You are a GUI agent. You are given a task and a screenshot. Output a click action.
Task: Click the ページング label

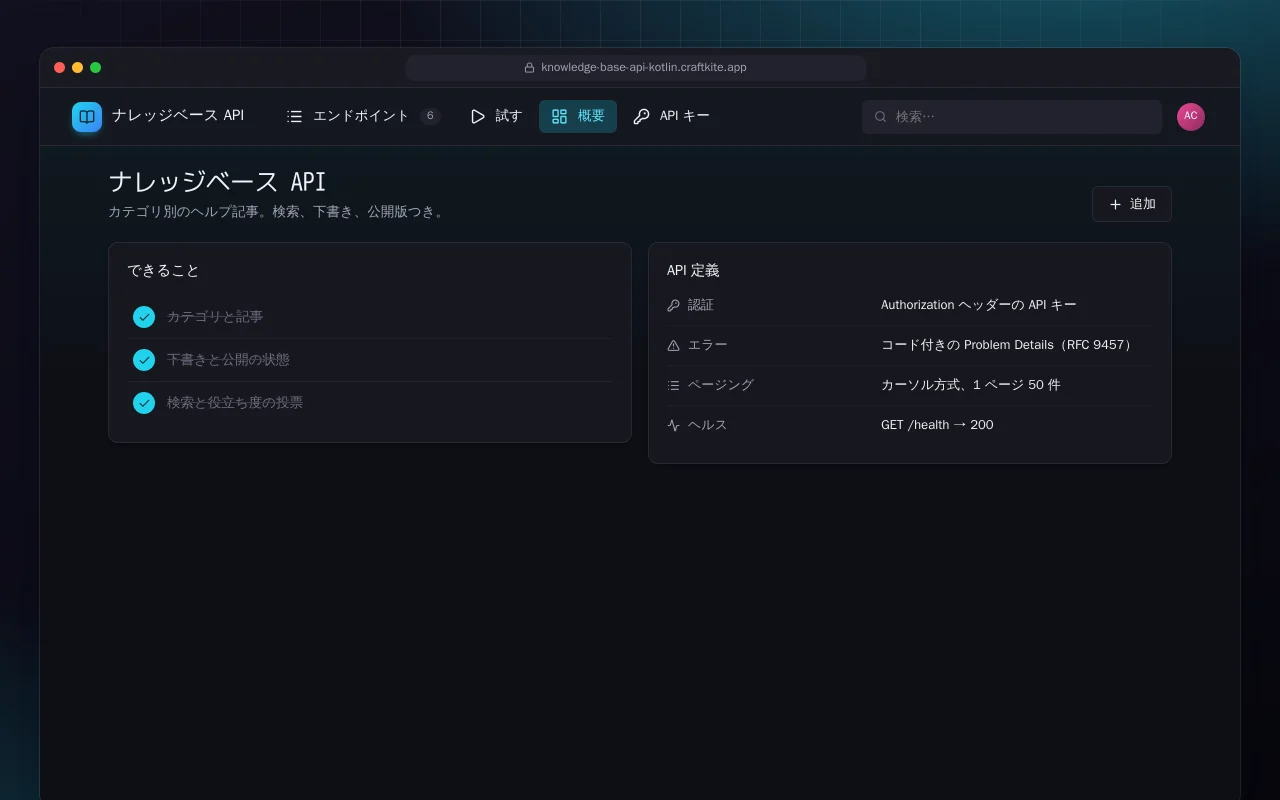tap(721, 385)
